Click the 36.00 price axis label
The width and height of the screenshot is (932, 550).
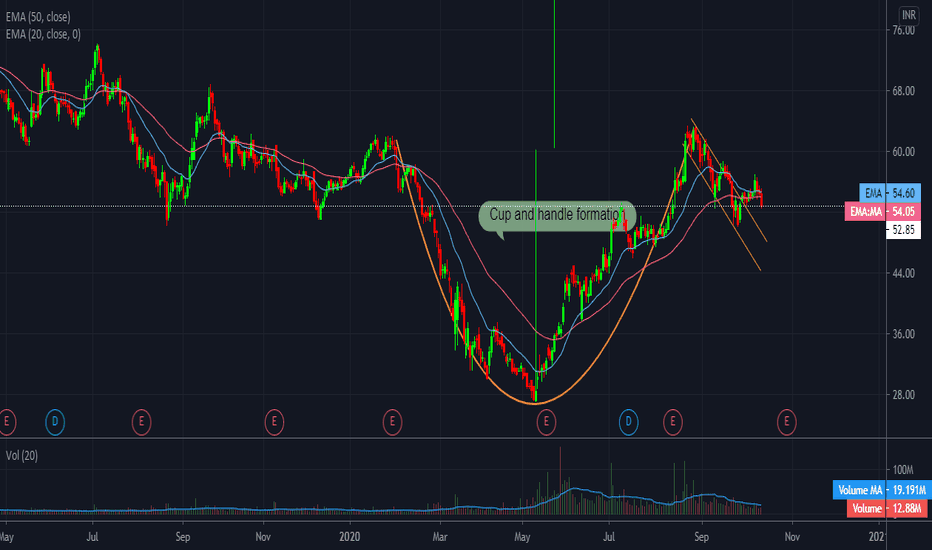pyautogui.click(x=903, y=334)
